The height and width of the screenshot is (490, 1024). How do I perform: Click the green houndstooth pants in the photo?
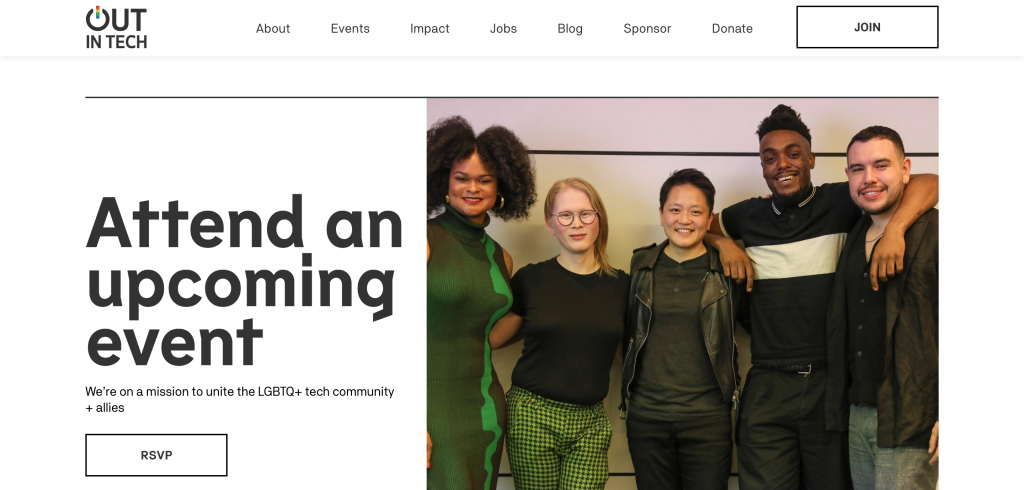[x=558, y=439]
